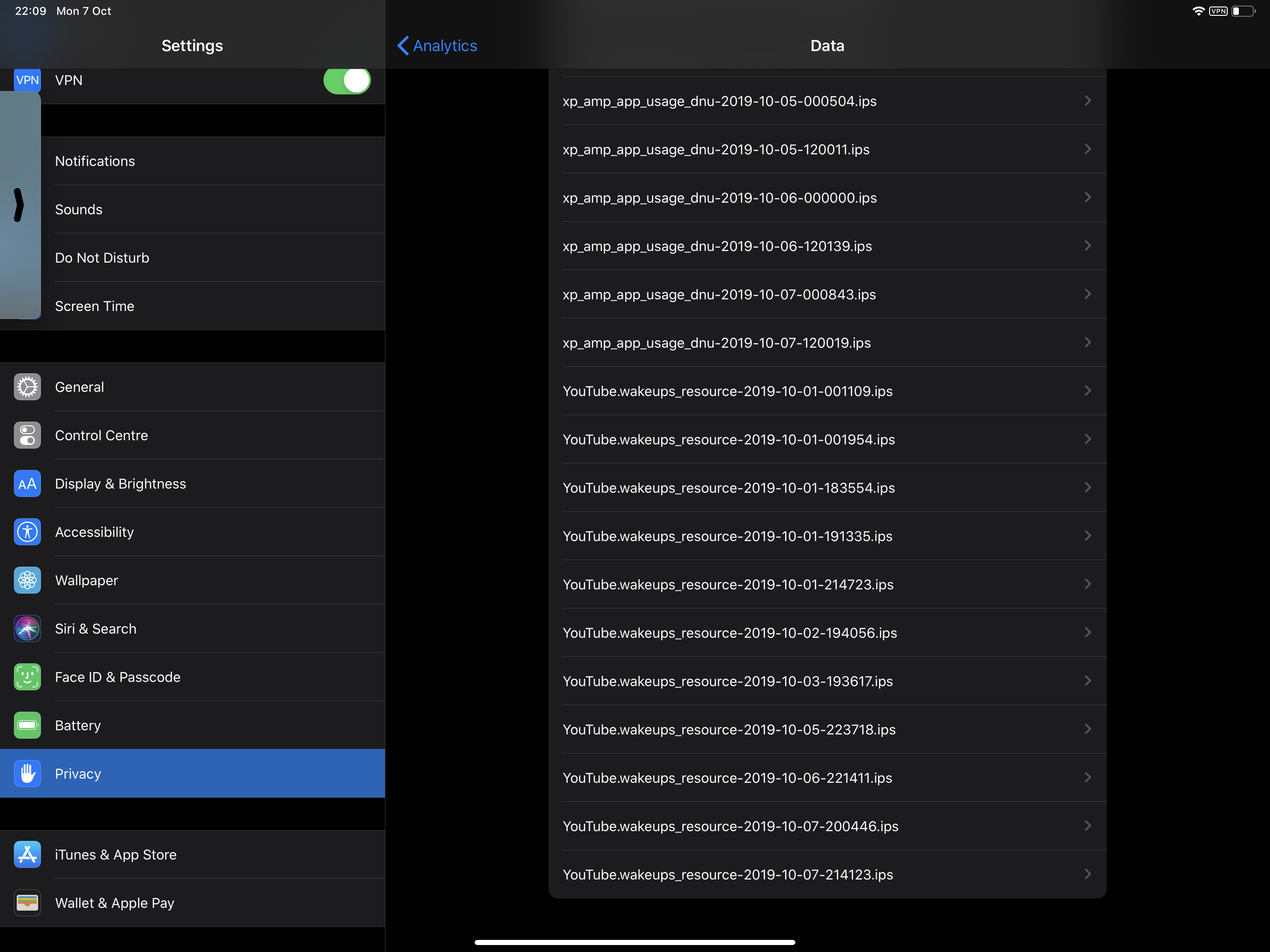Tap the status bar clock 22:09
This screenshot has height=952, width=1270.
30,11
